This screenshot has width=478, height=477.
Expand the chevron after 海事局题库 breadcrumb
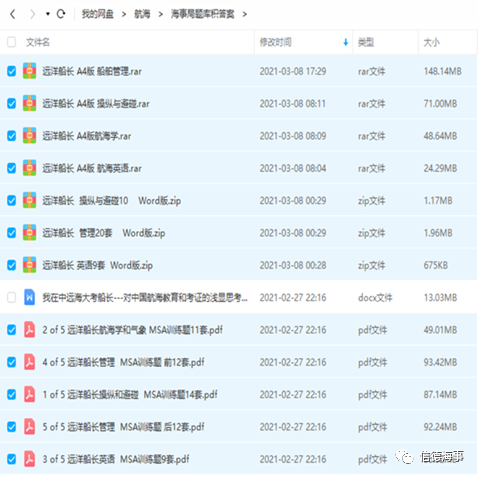245,14
